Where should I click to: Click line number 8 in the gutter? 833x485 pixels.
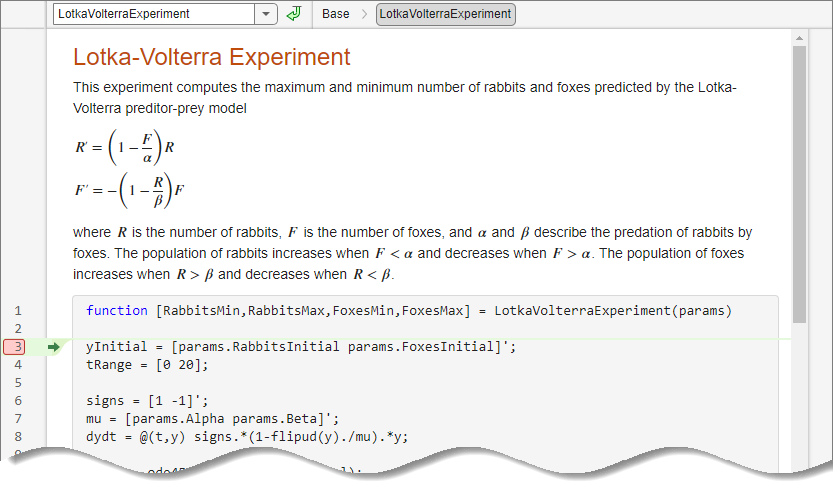click(x=17, y=437)
